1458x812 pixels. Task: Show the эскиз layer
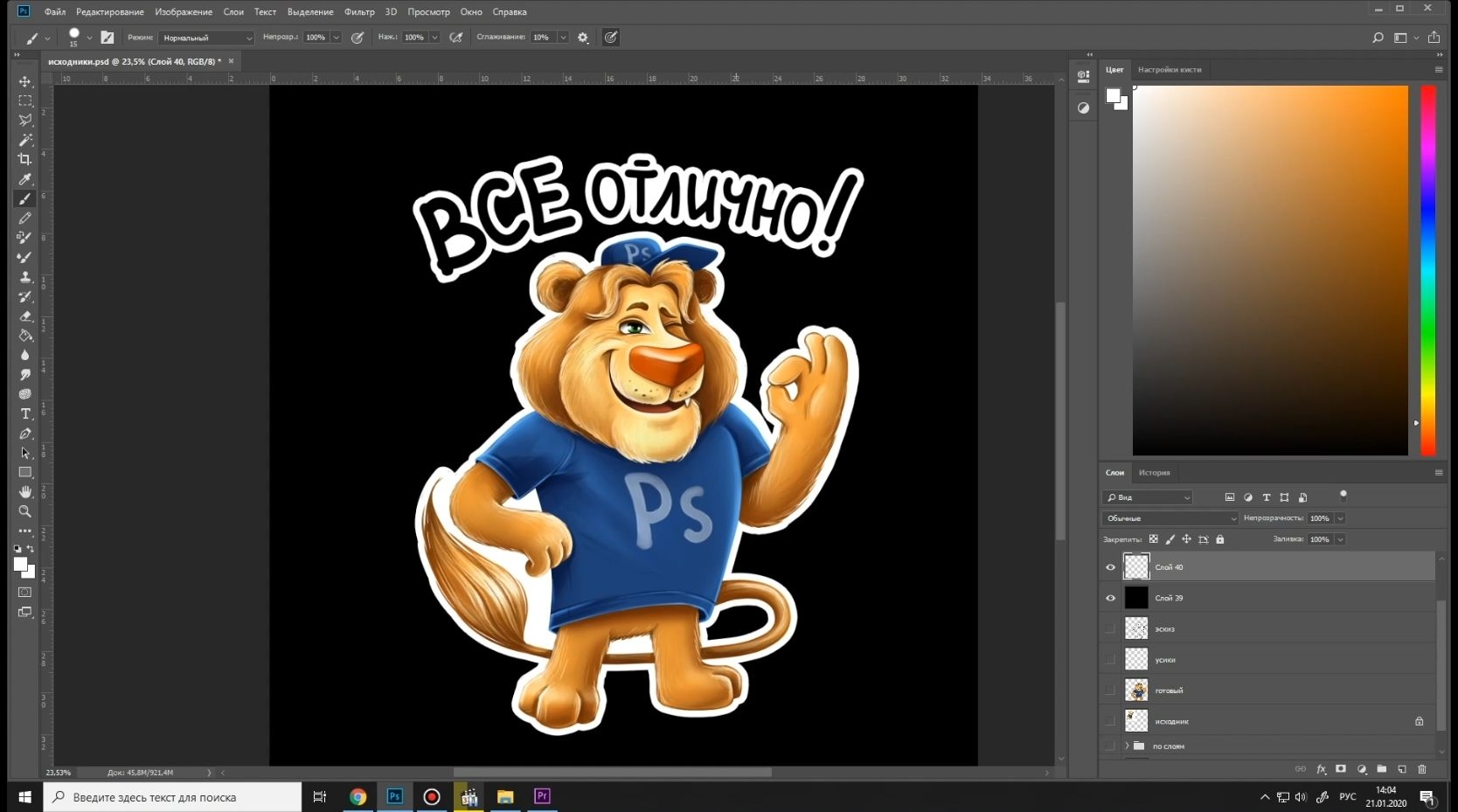(1110, 628)
